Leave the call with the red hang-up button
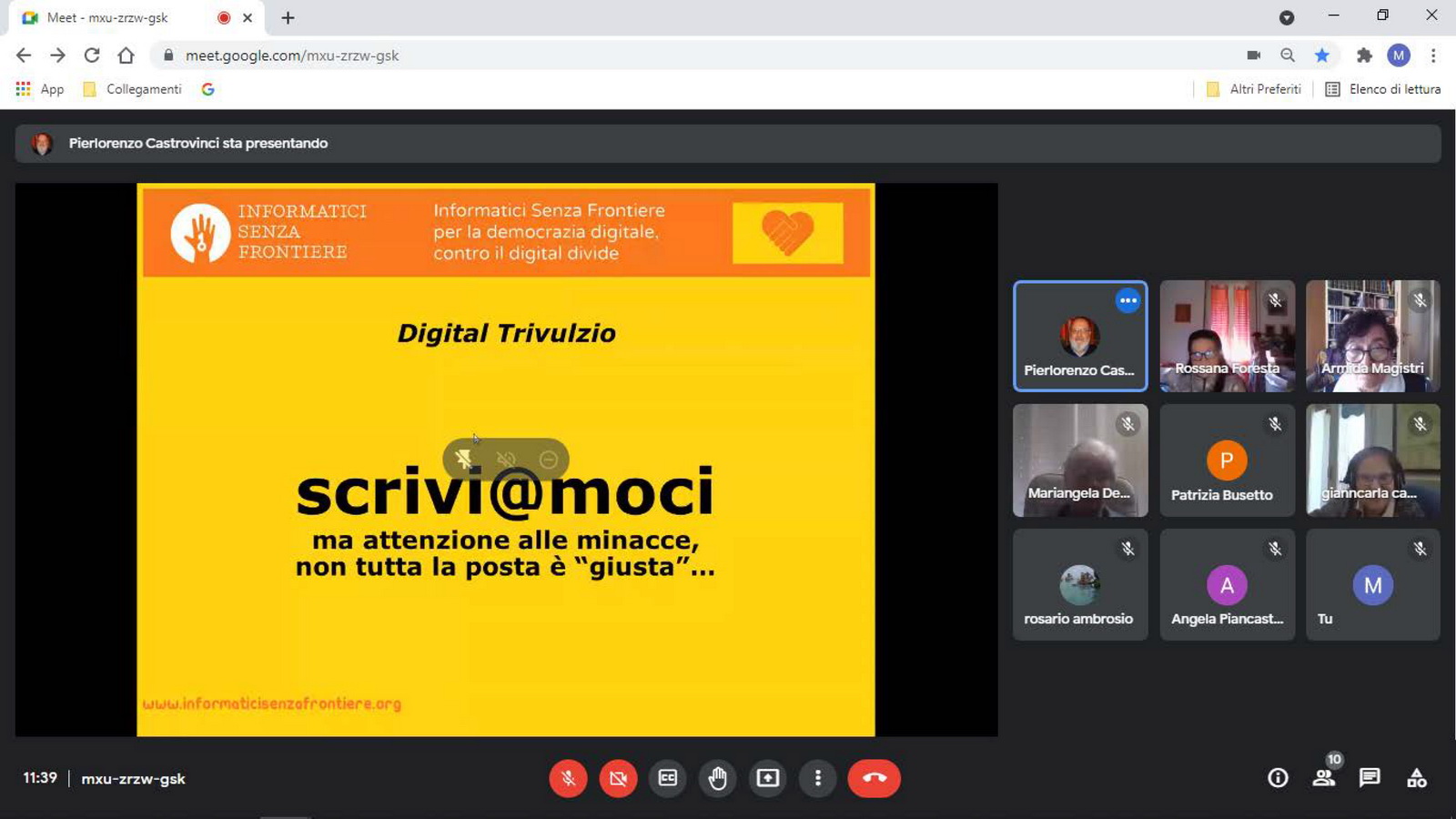This screenshot has width=1456, height=819. pos(874,778)
